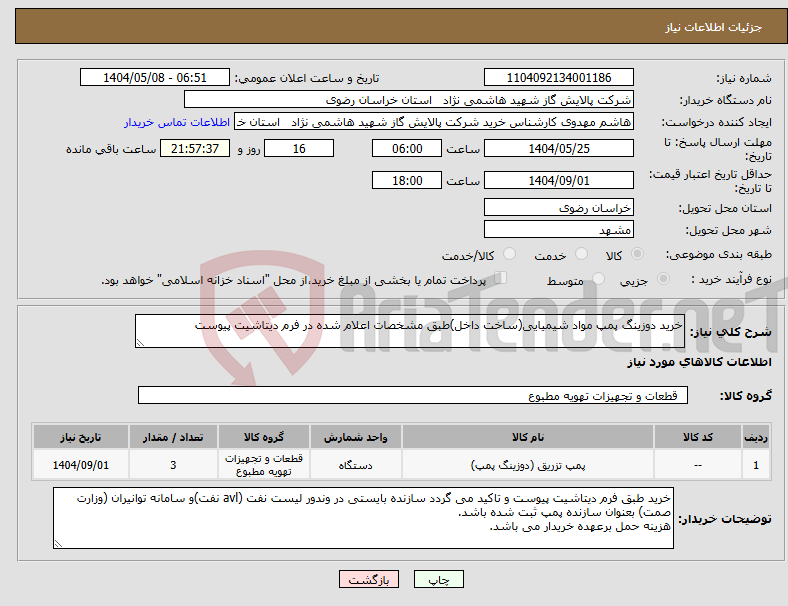Click the delivery province field خراسان رضوی
Image resolution: width=788 pixels, height=606 pixels.
pos(558,208)
